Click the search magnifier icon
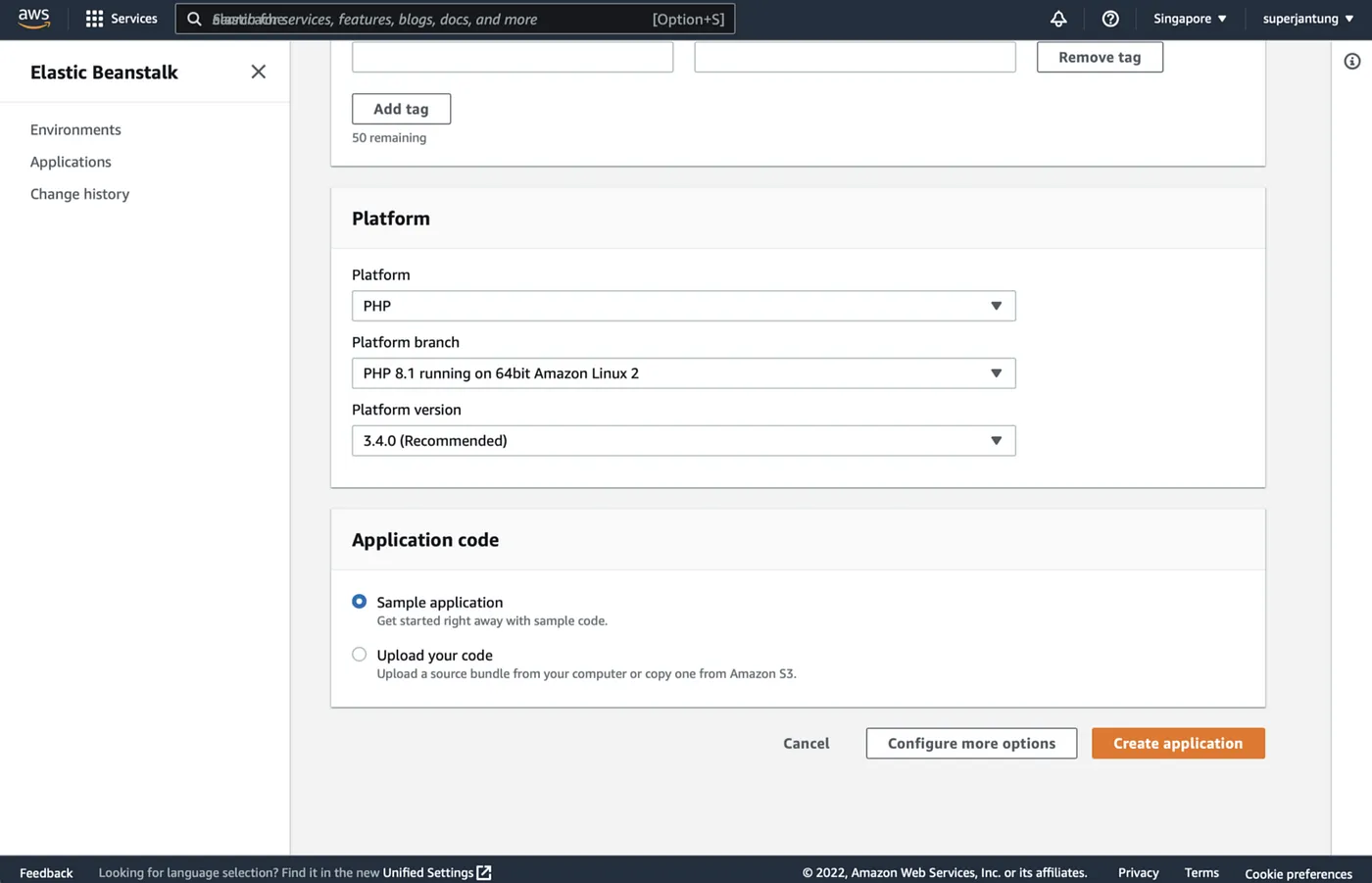The image size is (1372, 883). pos(194,19)
